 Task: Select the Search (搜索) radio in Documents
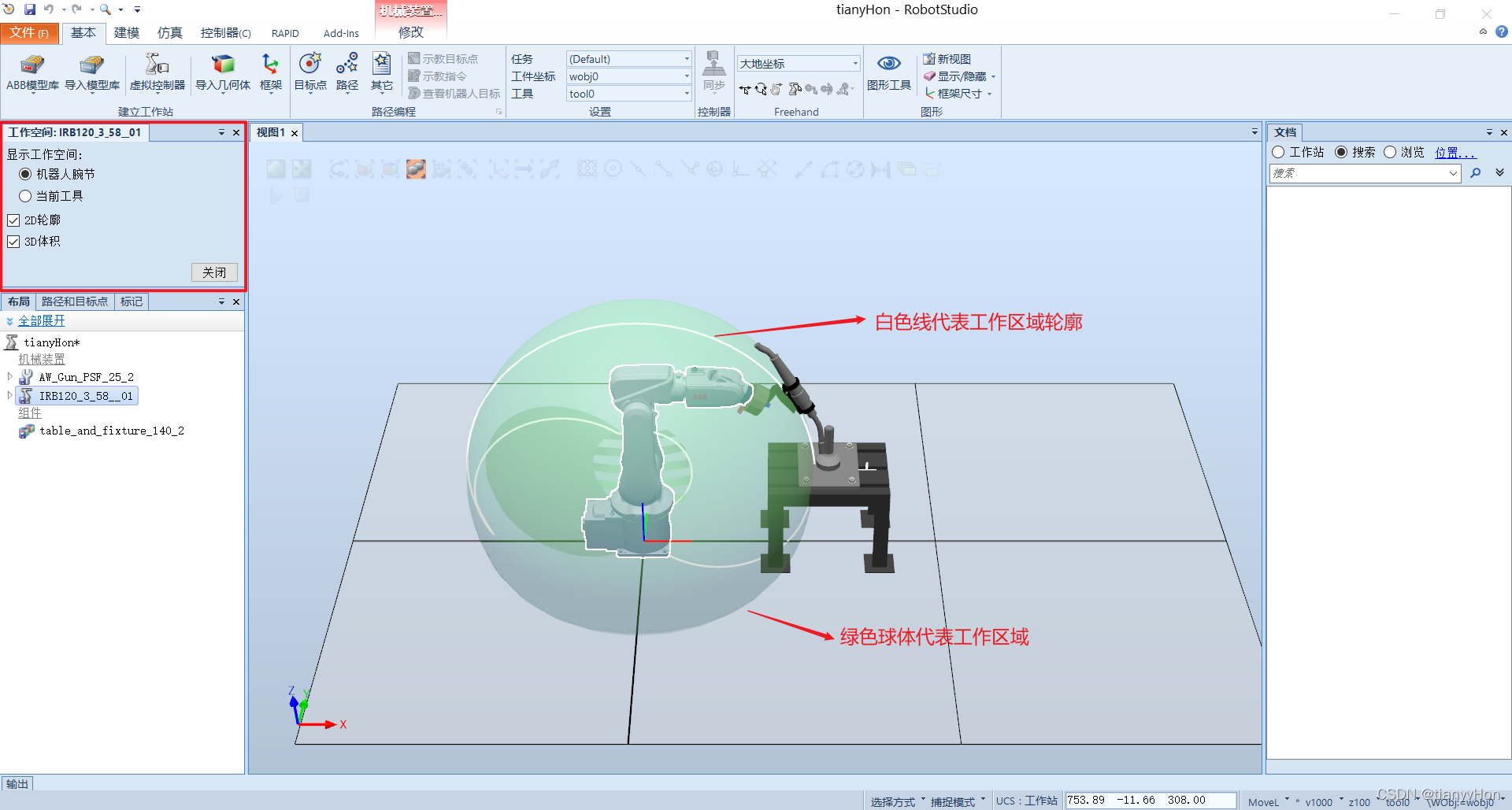tap(1341, 152)
